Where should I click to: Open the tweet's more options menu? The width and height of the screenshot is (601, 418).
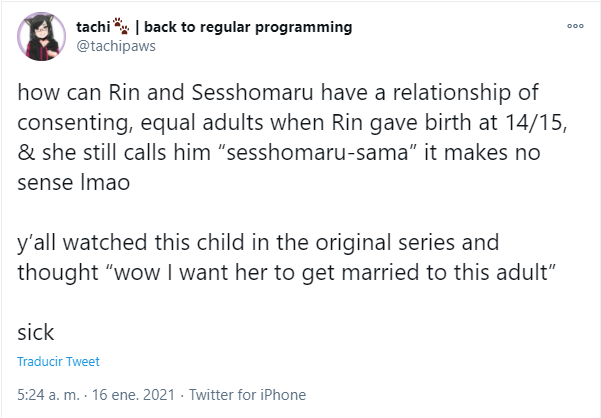tap(574, 27)
